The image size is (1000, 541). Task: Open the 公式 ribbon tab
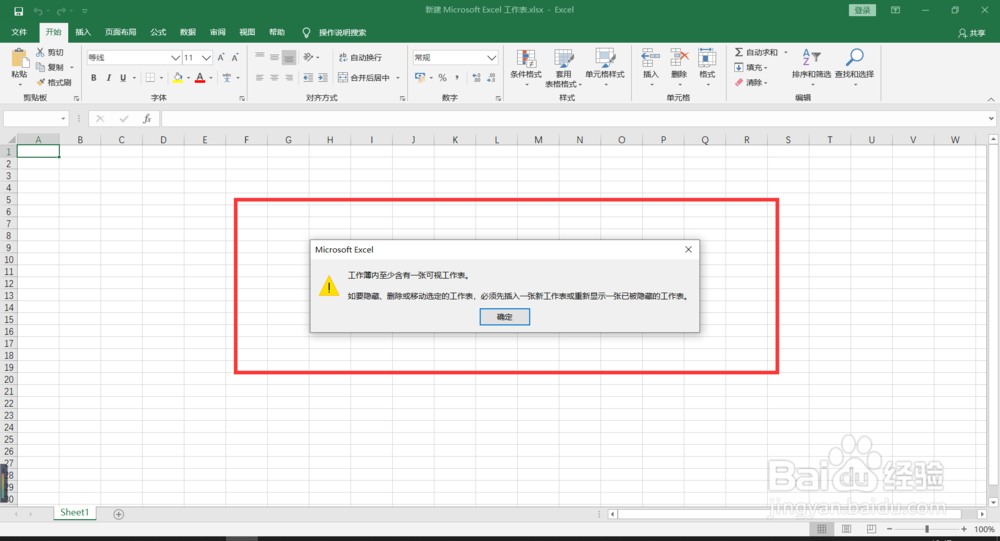tap(158, 32)
